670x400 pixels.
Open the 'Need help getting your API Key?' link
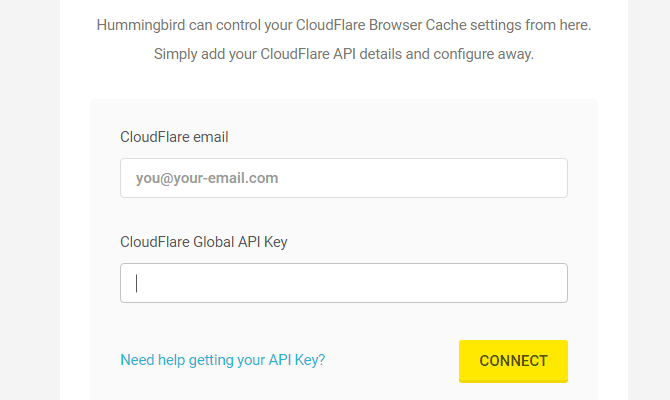222,360
